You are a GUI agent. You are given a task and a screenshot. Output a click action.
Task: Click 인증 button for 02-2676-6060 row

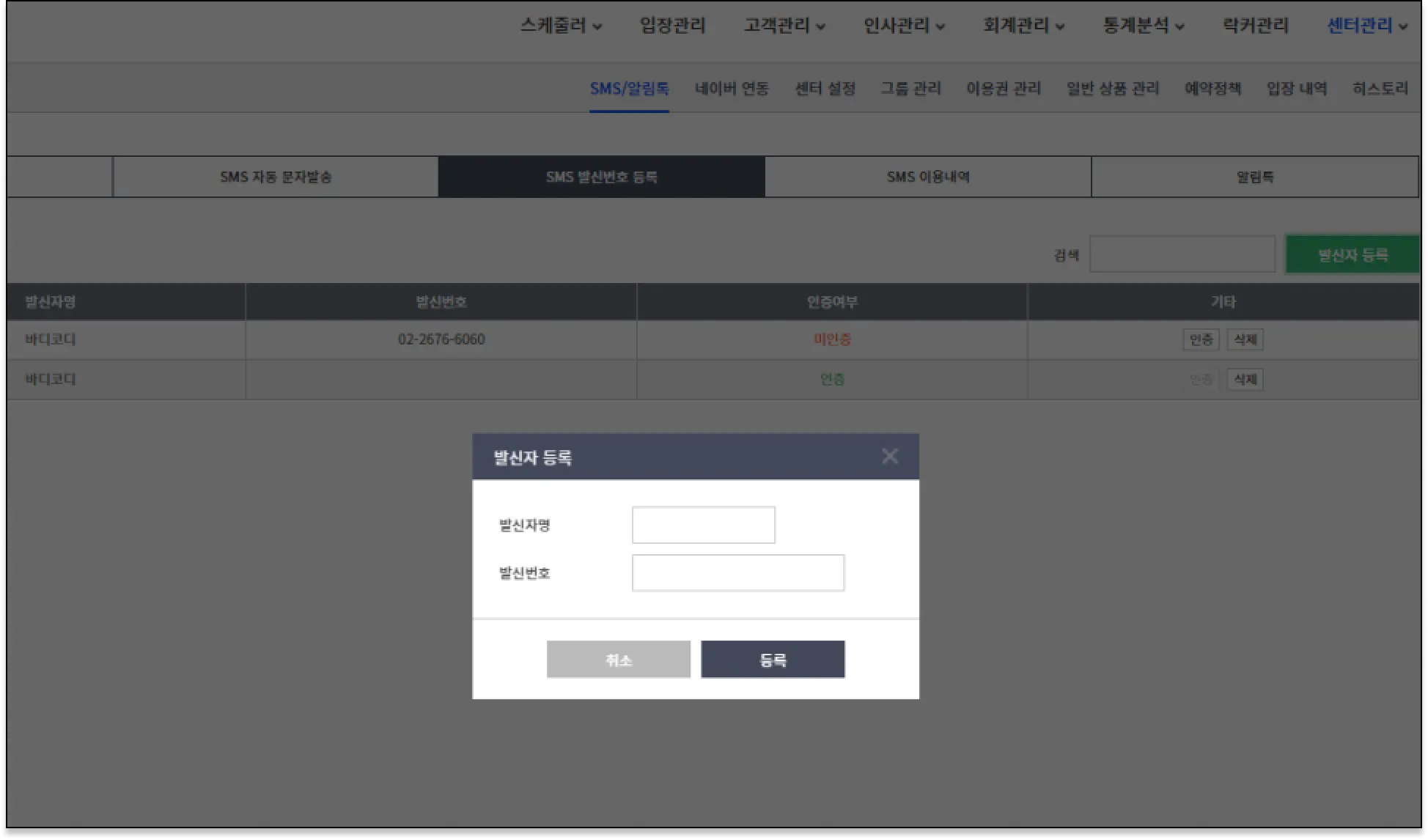point(1200,339)
